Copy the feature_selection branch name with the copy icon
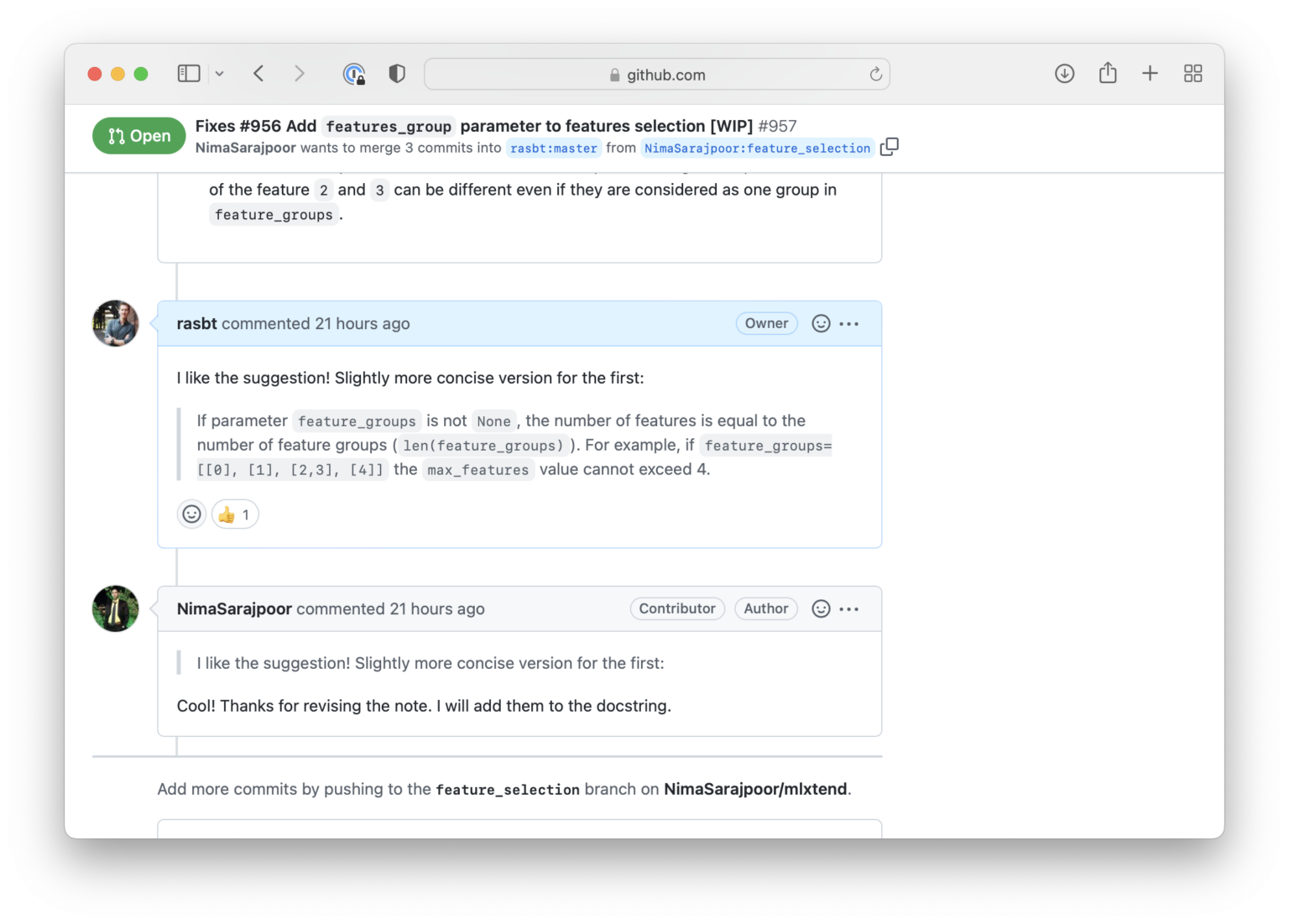This screenshot has height=924, width=1289. point(890,147)
